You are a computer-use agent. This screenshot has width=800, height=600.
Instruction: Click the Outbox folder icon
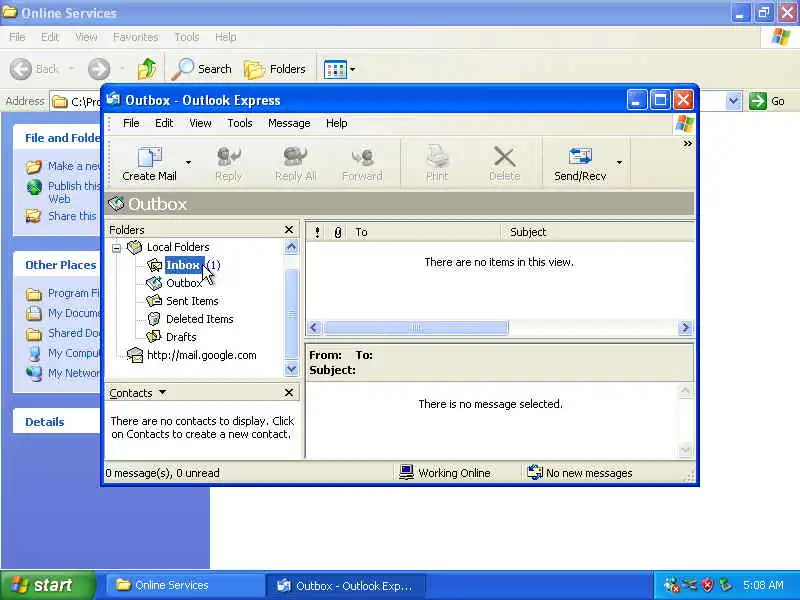(154, 283)
